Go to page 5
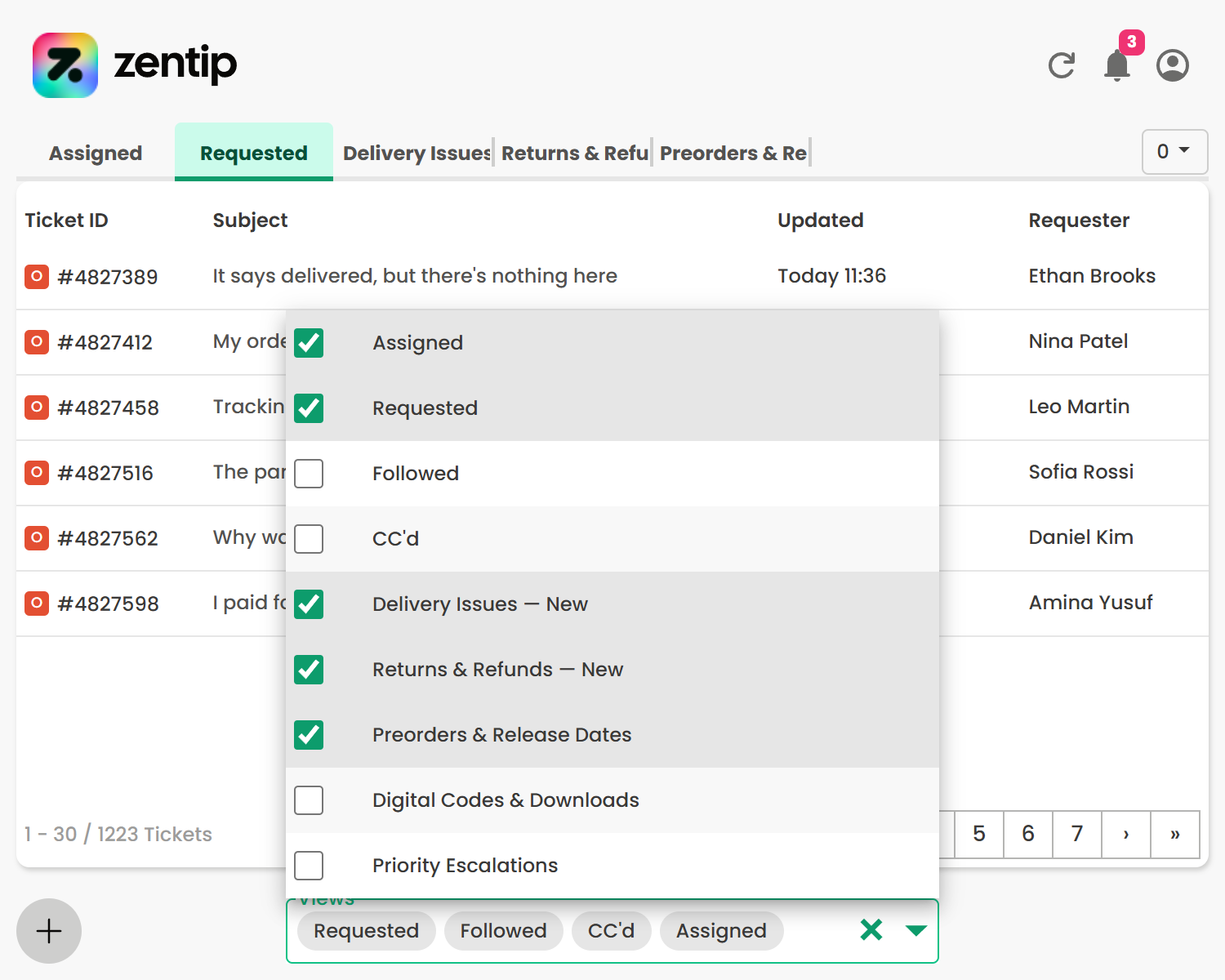The height and width of the screenshot is (980, 1225). tap(979, 834)
